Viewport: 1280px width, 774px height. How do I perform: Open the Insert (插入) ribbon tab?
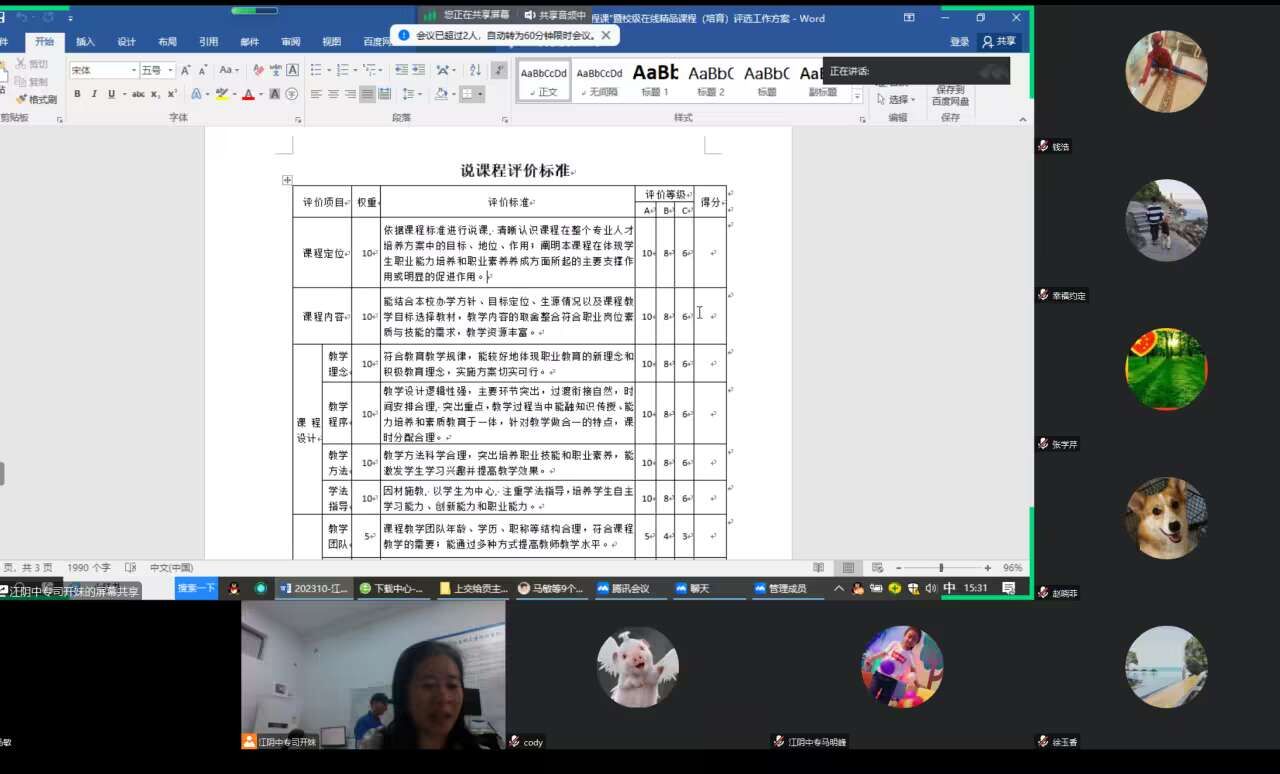(x=85, y=42)
